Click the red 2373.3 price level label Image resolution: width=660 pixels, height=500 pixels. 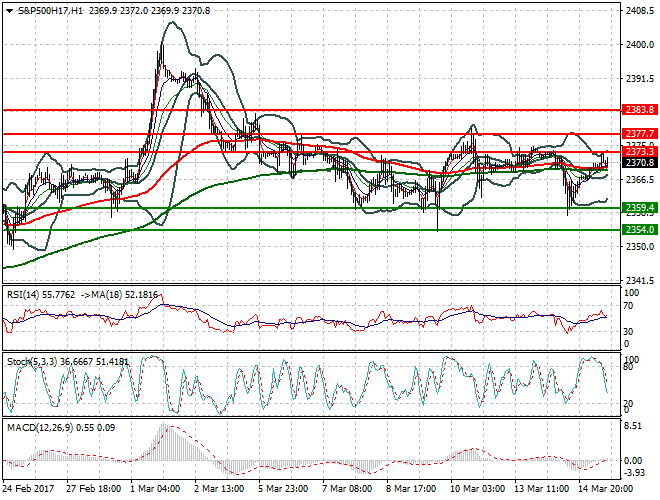[x=638, y=152]
